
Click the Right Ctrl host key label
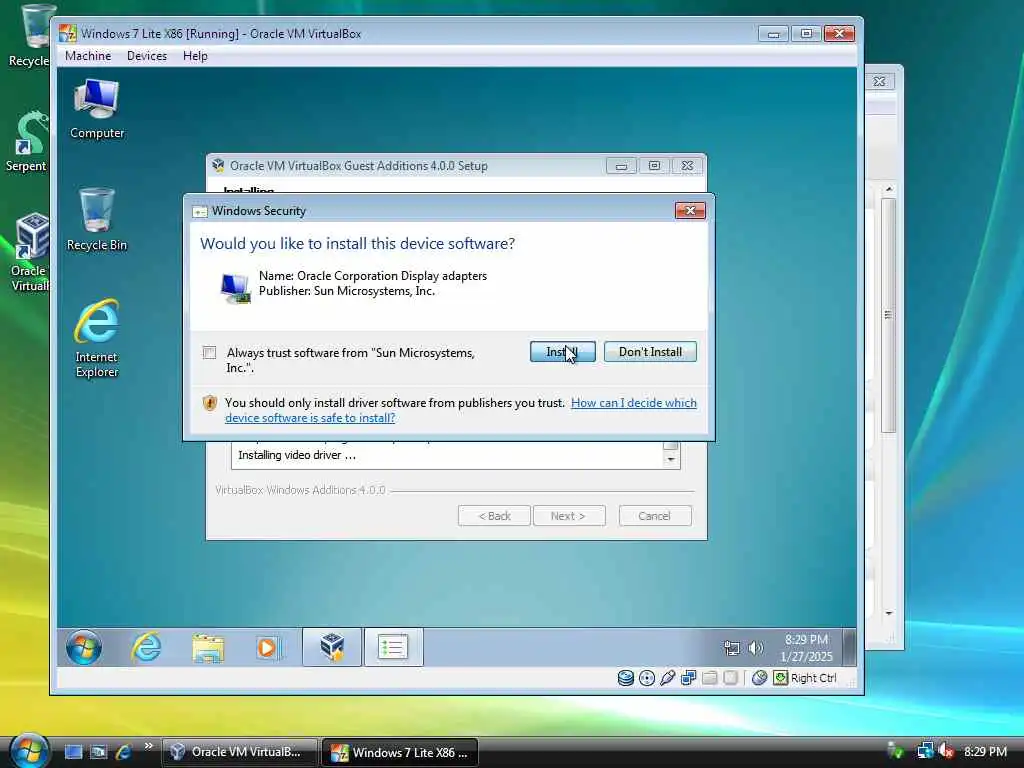[x=813, y=678]
